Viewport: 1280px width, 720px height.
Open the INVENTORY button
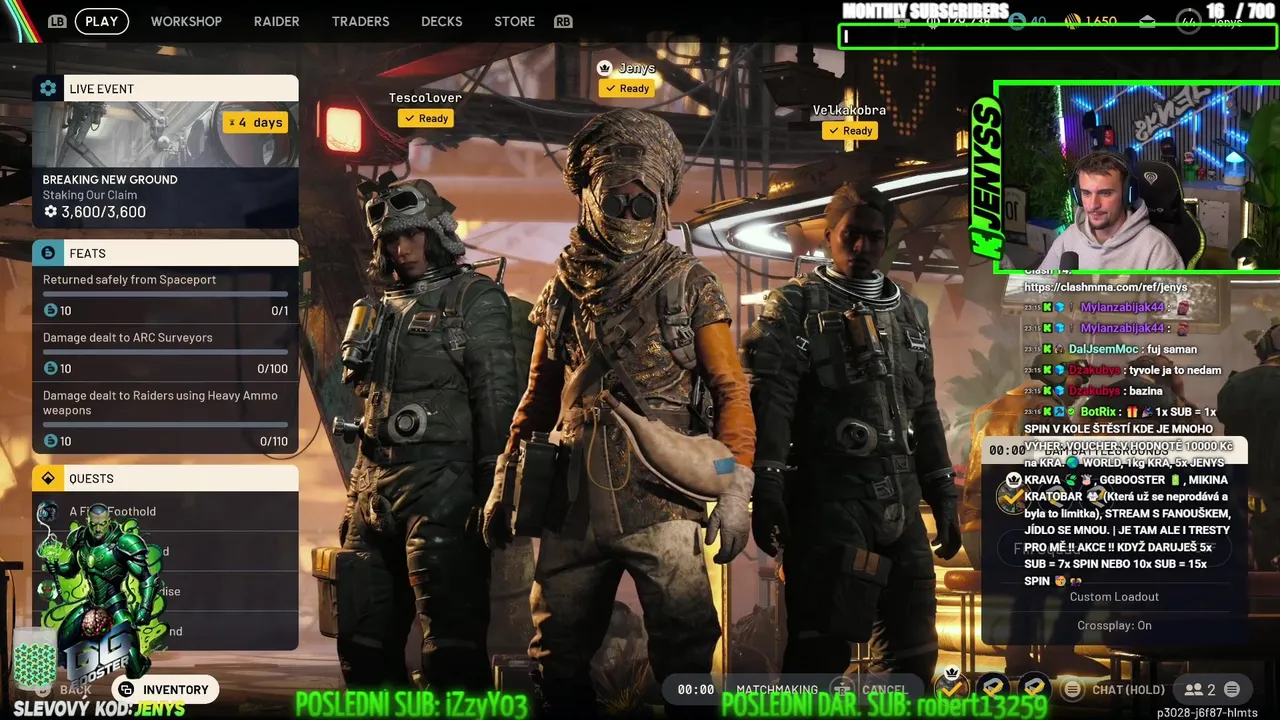[165, 689]
